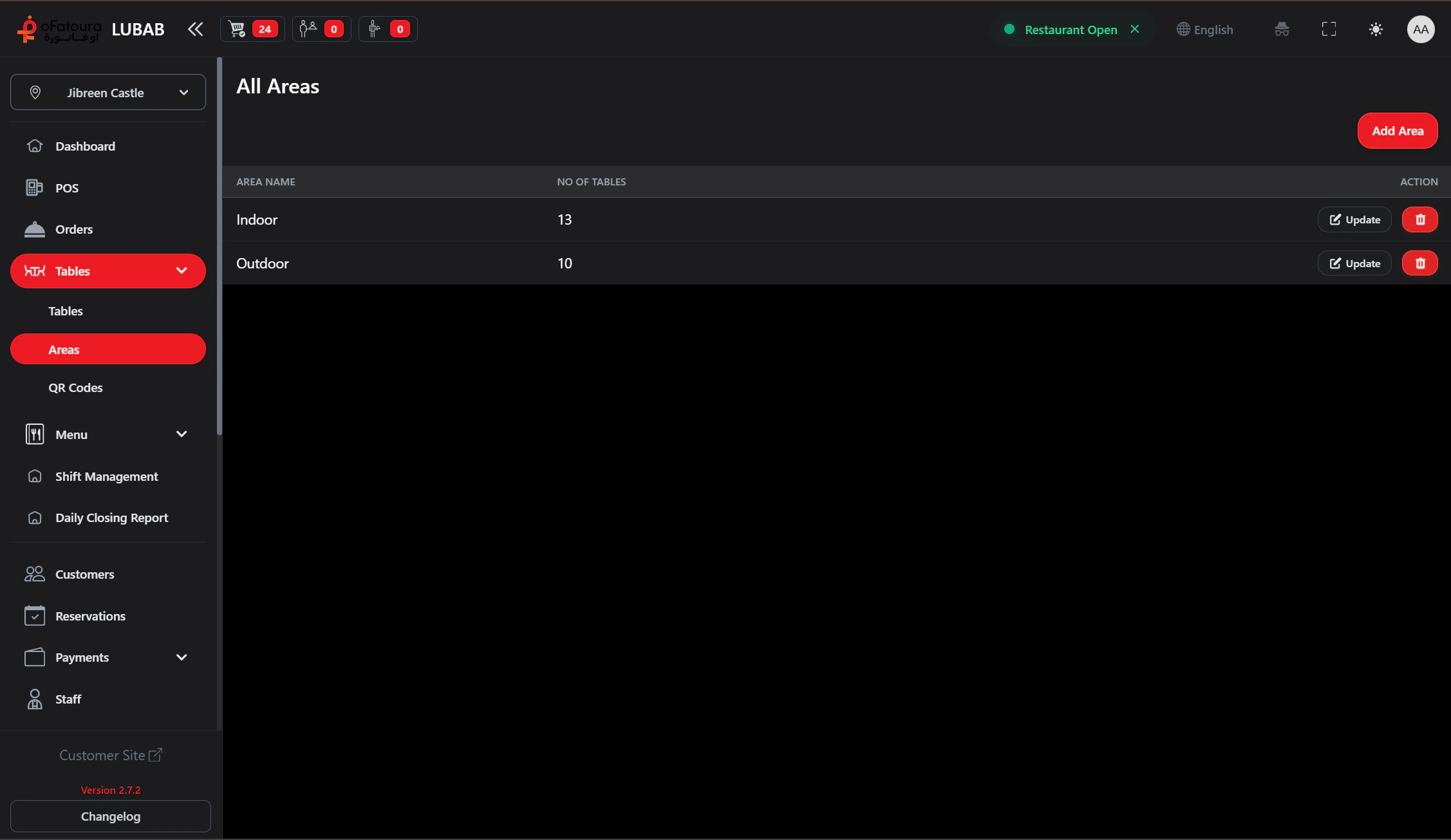
Task: Click the incognito hat-and-glasses icon
Action: coord(1282,29)
